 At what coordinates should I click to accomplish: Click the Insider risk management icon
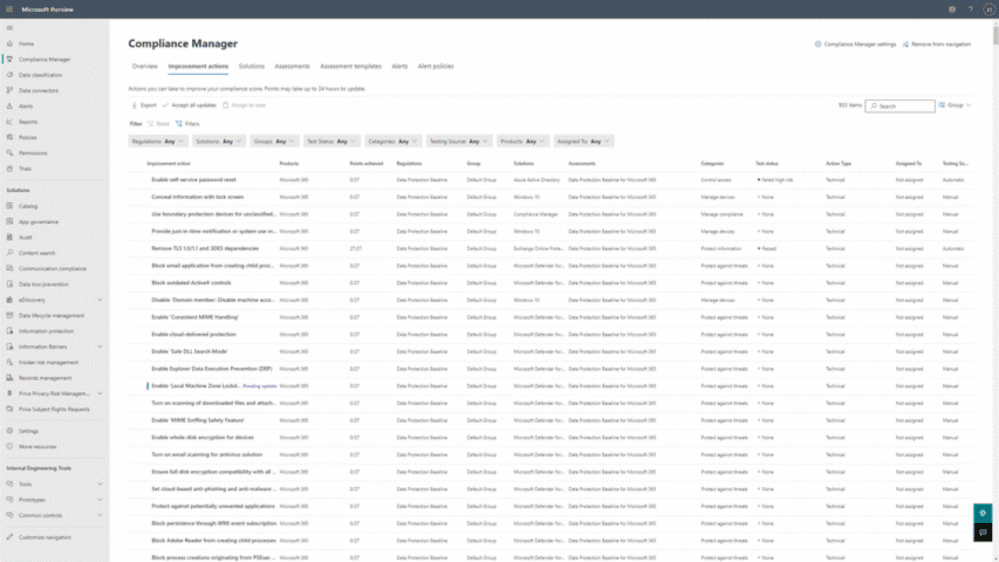tap(10, 362)
